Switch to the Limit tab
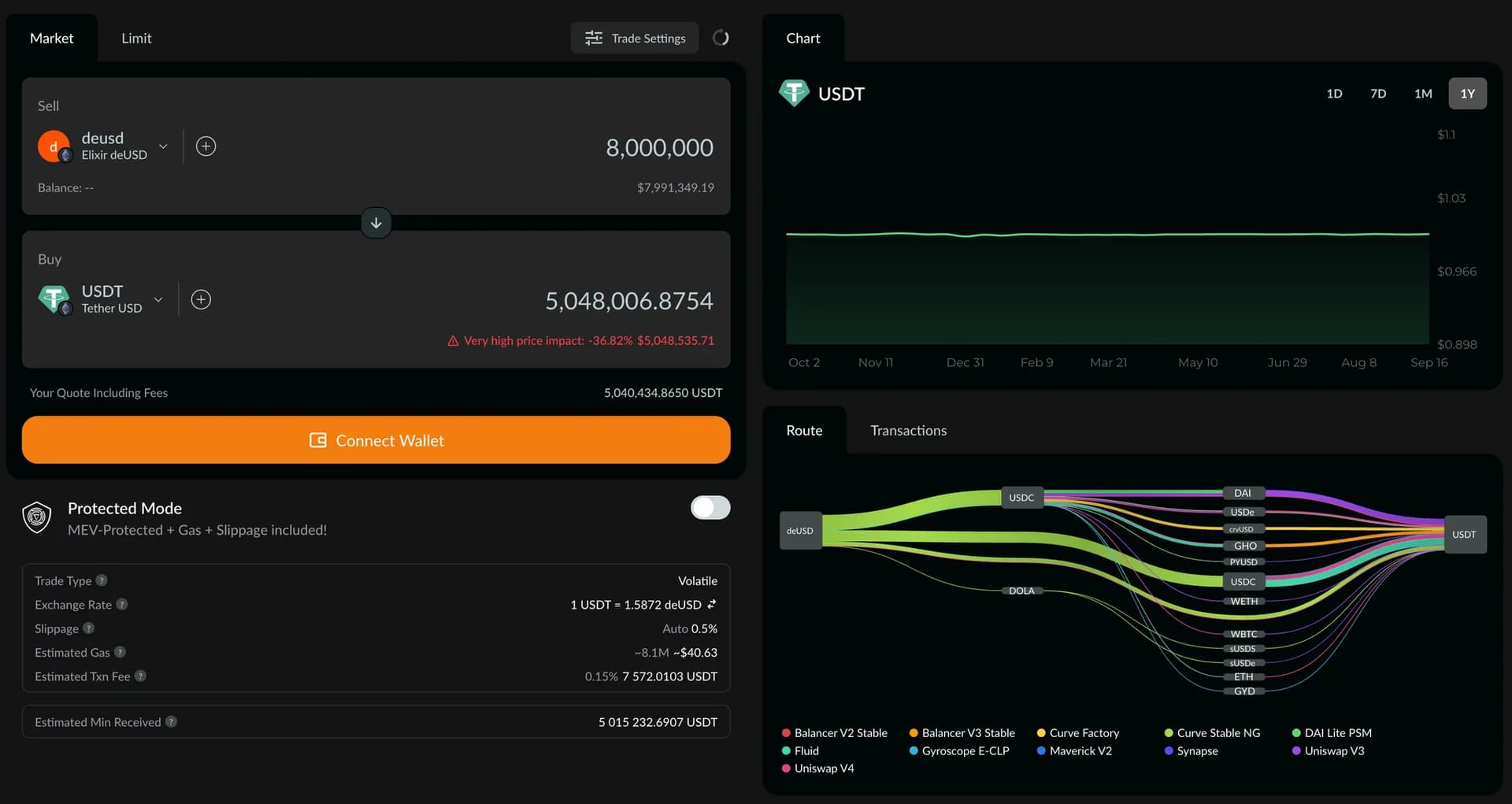Image resolution: width=1512 pixels, height=804 pixels. click(136, 38)
